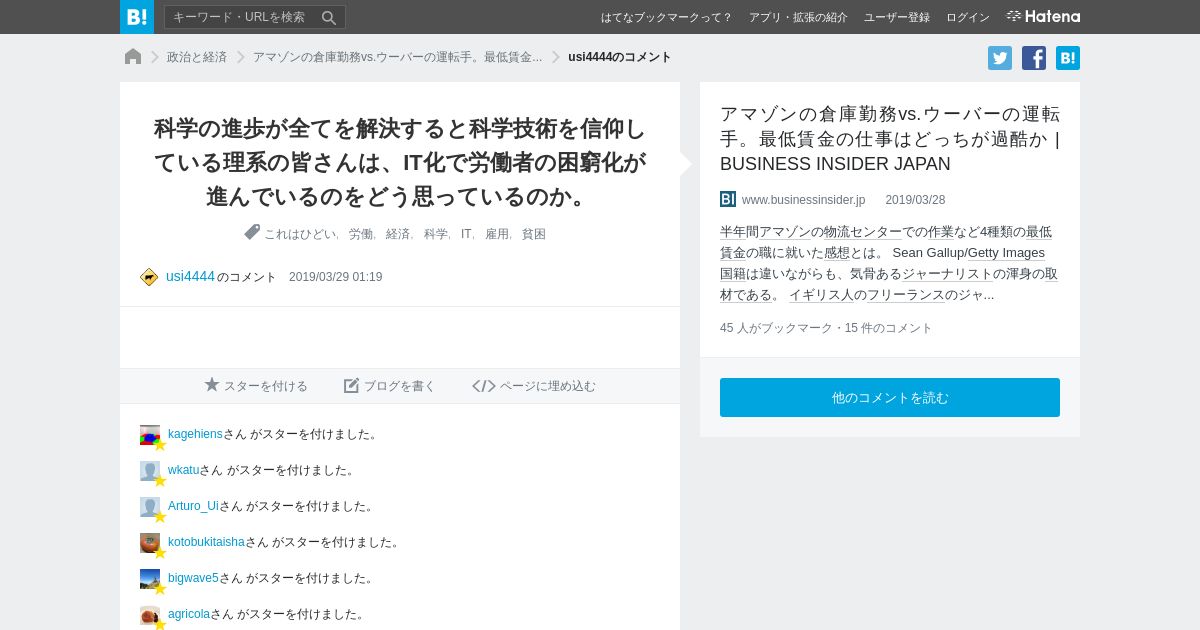The height and width of the screenshot is (630, 1200).
Task: Select the 貧困 tag
Action: pyautogui.click(x=534, y=234)
